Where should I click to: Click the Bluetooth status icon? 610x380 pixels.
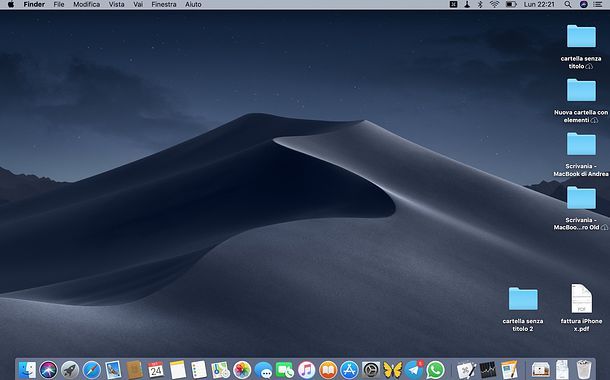(480, 4)
